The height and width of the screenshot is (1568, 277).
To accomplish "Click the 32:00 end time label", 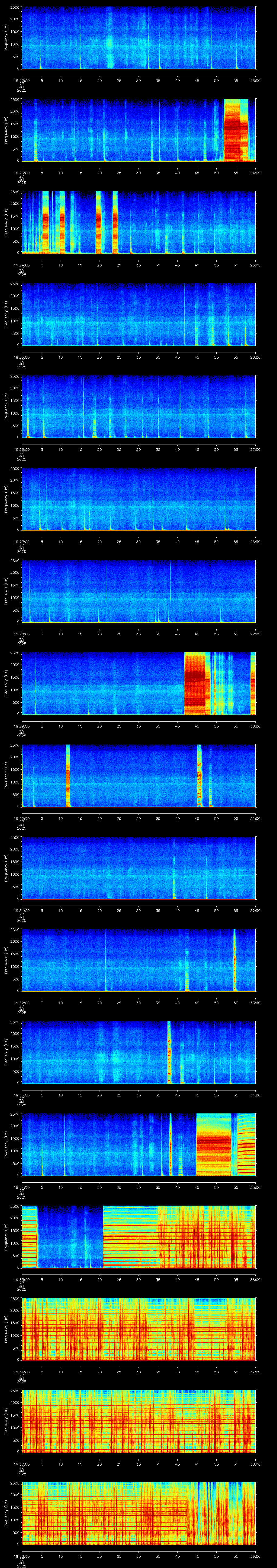I will [255, 910].
